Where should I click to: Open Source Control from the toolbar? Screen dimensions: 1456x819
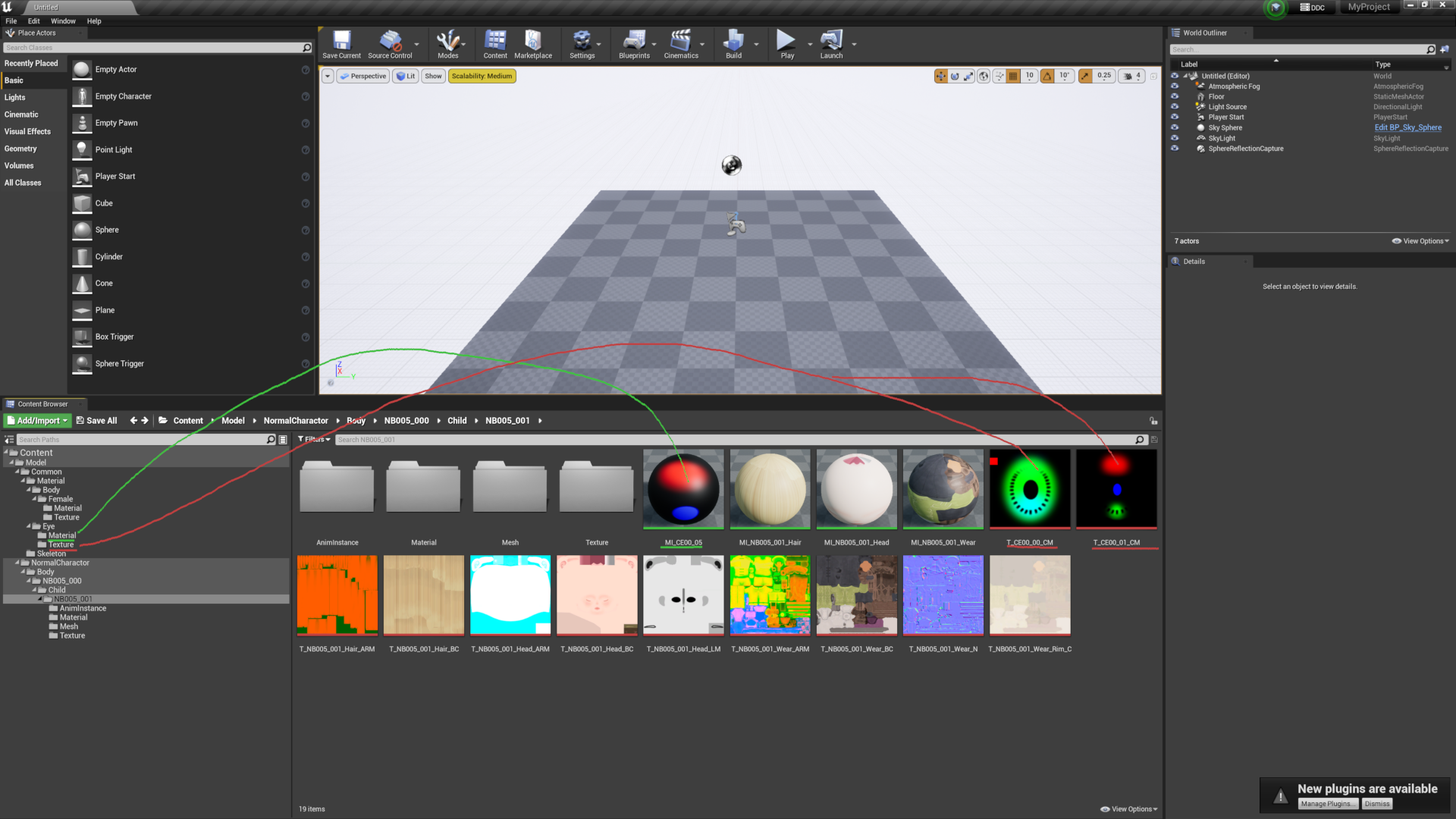point(390,44)
